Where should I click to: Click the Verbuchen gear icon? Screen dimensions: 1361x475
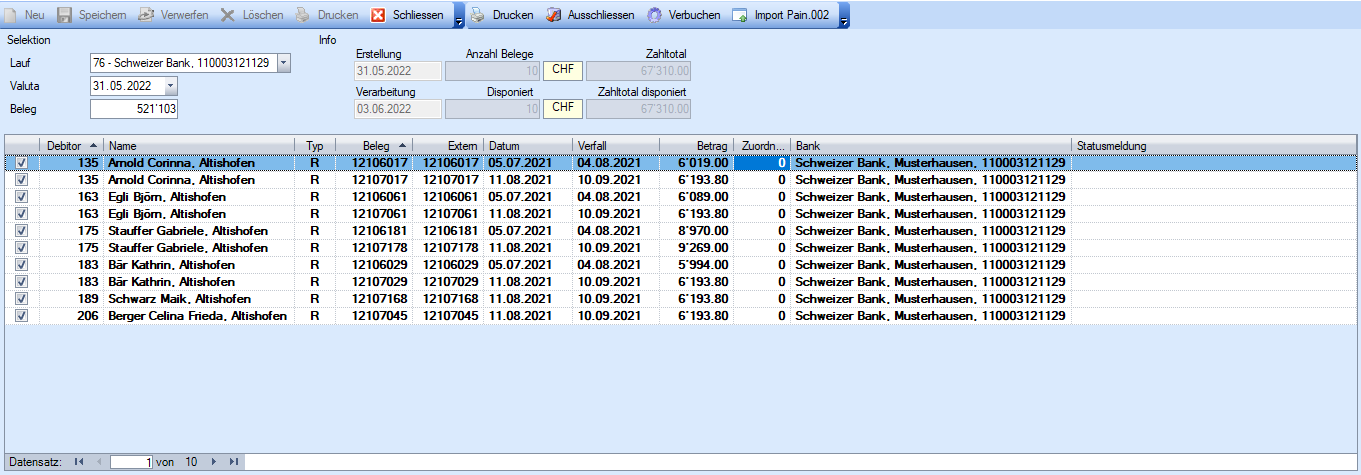654,15
